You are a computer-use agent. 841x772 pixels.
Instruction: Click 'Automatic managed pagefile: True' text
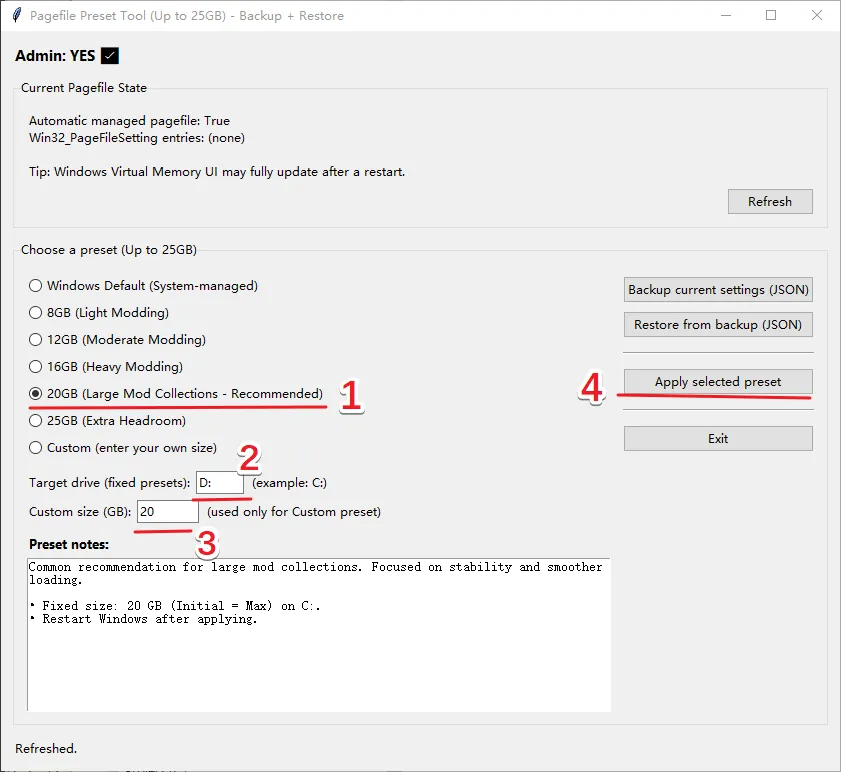coord(129,121)
